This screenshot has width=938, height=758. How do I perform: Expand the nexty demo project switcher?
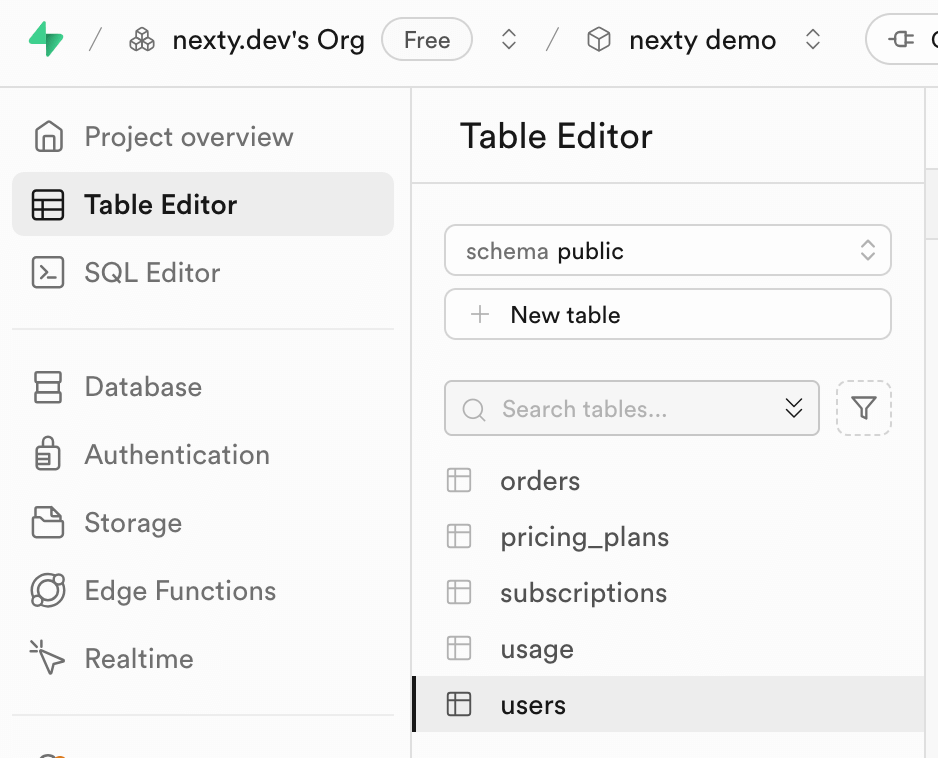tap(813, 40)
